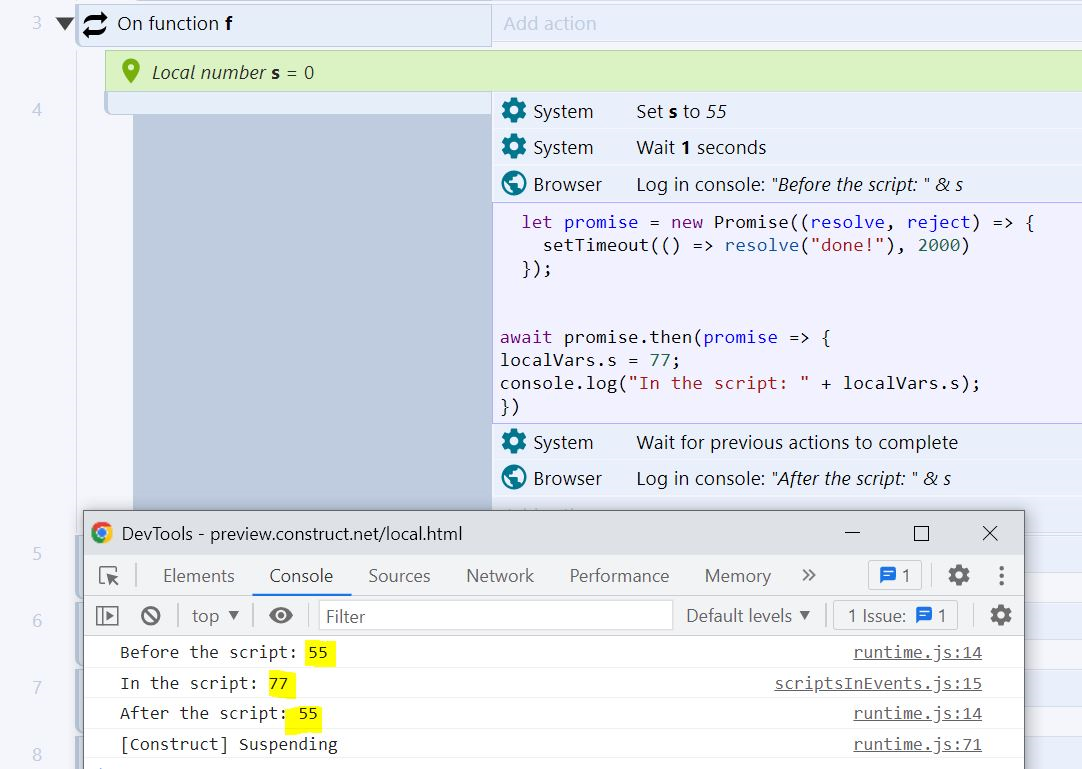Open runtime.js:14 link for Before the script log
This screenshot has height=769, width=1082.
click(917, 652)
